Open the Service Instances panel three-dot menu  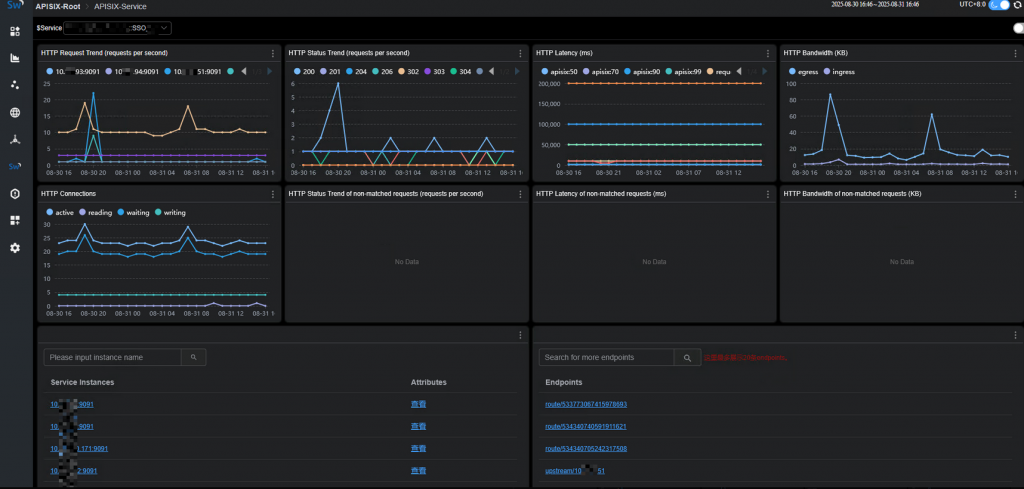click(520, 335)
